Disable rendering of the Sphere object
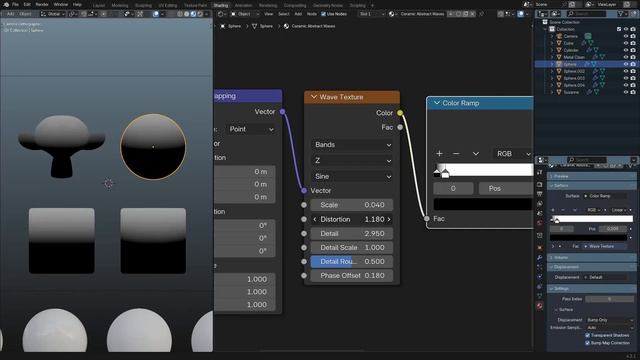Screen dimensions: 640x360 [633, 64]
